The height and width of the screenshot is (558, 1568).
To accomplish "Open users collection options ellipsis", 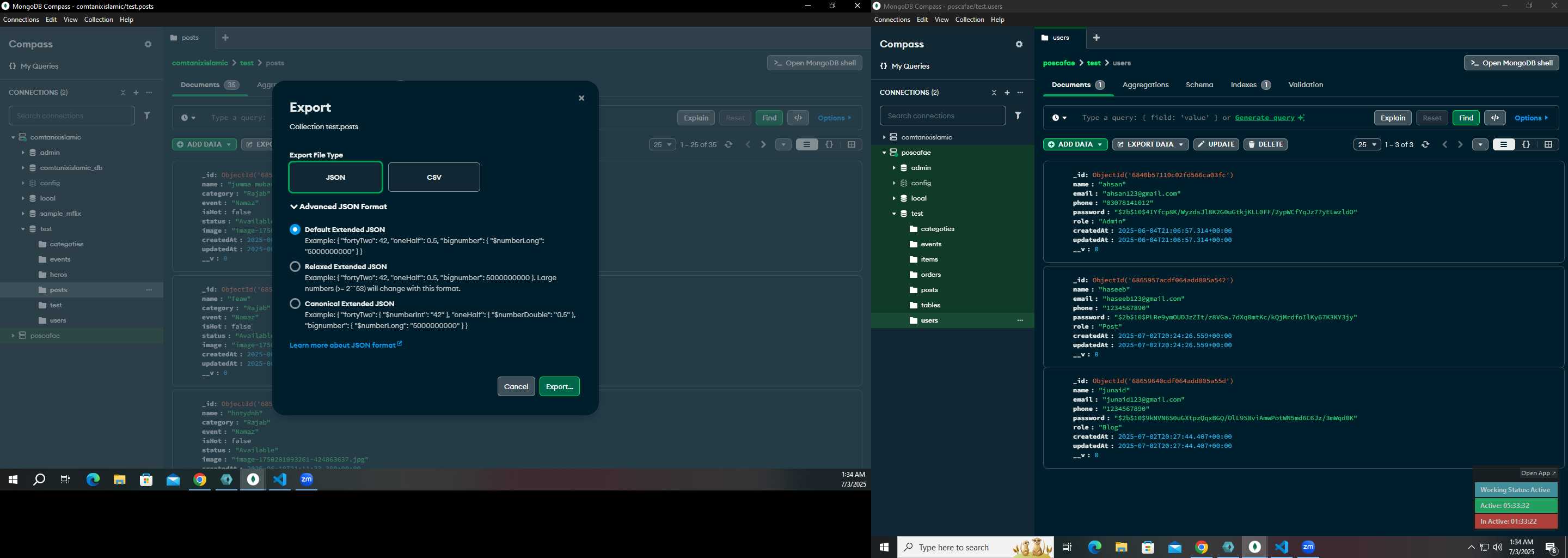I will pyautogui.click(x=1020, y=320).
